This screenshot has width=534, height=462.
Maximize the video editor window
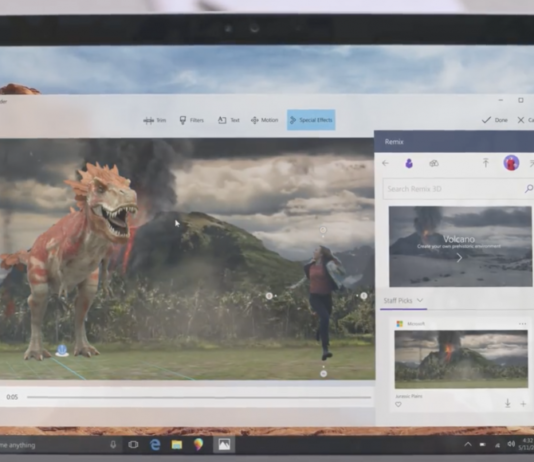(x=521, y=100)
